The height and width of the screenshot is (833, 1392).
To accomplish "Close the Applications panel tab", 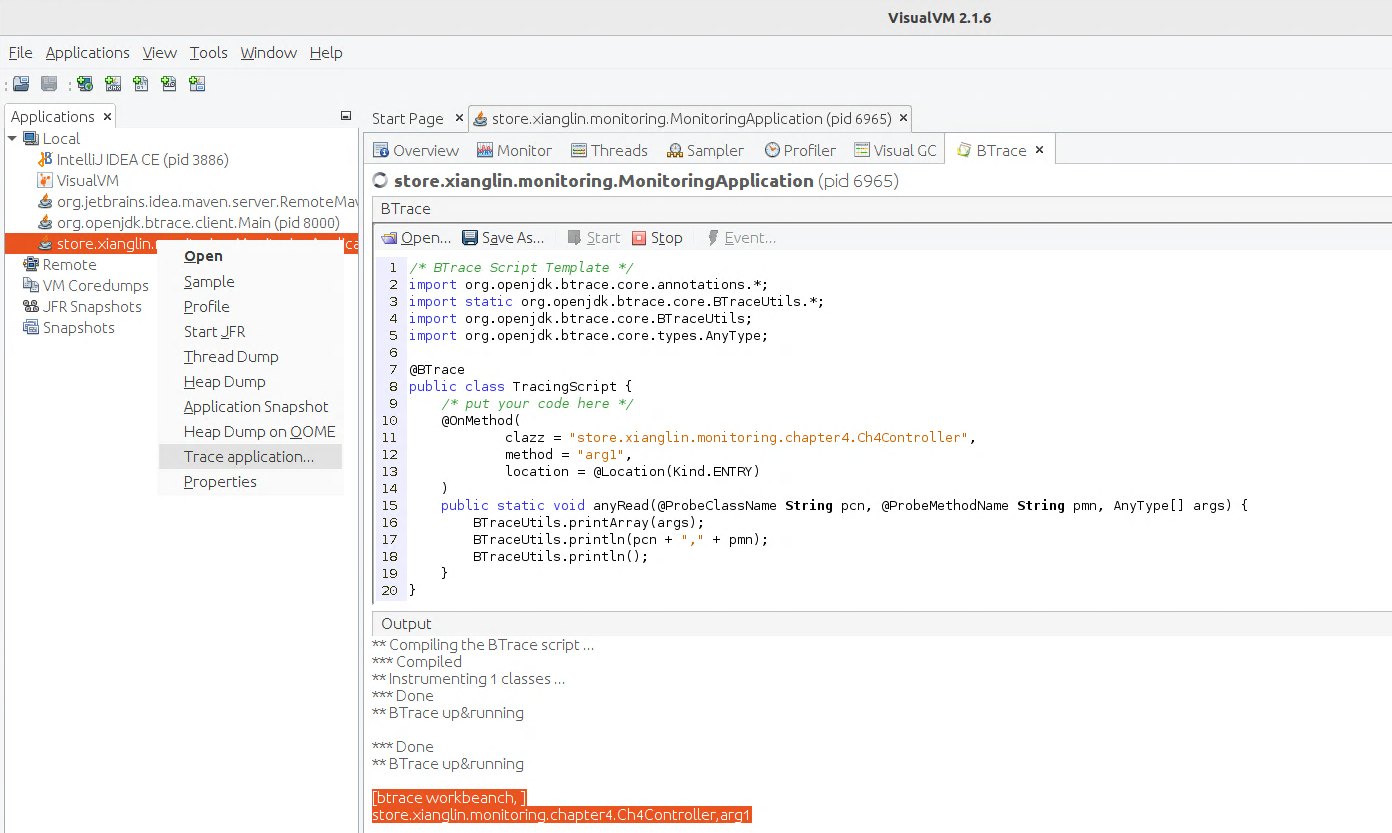I will click(107, 117).
